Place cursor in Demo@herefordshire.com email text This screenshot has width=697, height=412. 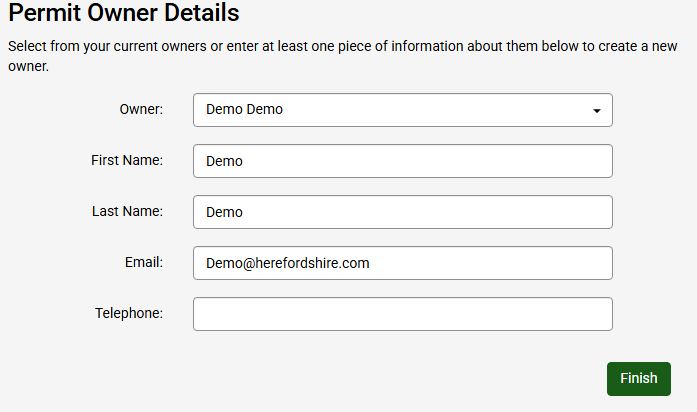pos(288,263)
